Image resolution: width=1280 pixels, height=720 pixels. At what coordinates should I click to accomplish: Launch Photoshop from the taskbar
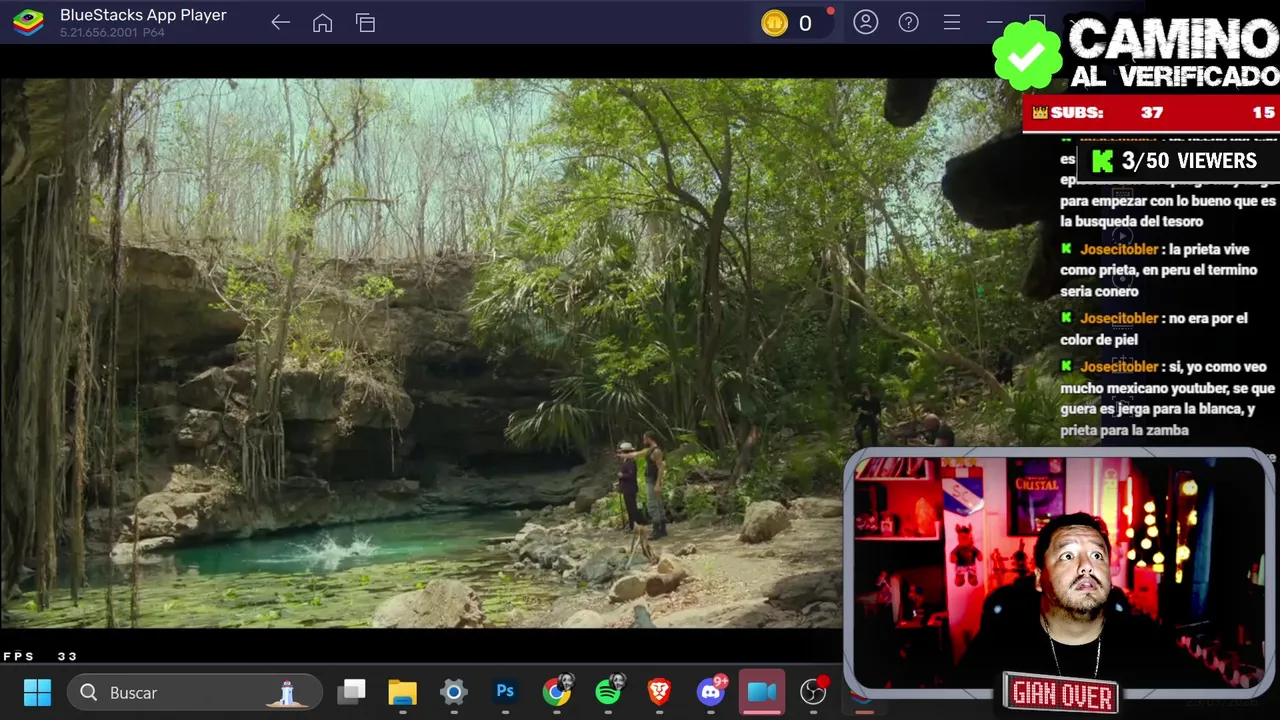pyautogui.click(x=505, y=692)
